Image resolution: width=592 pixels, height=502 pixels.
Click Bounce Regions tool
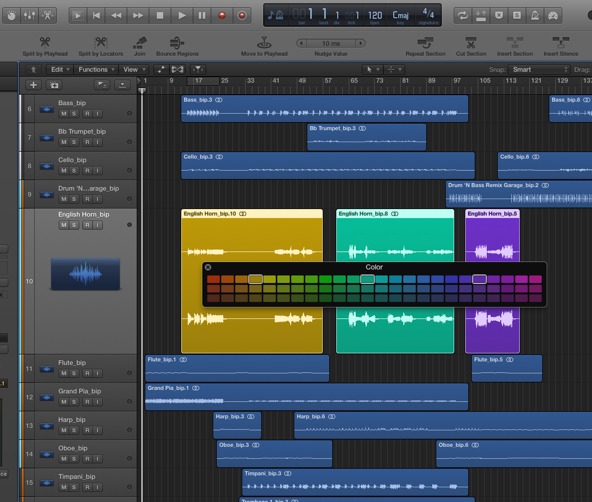click(177, 46)
